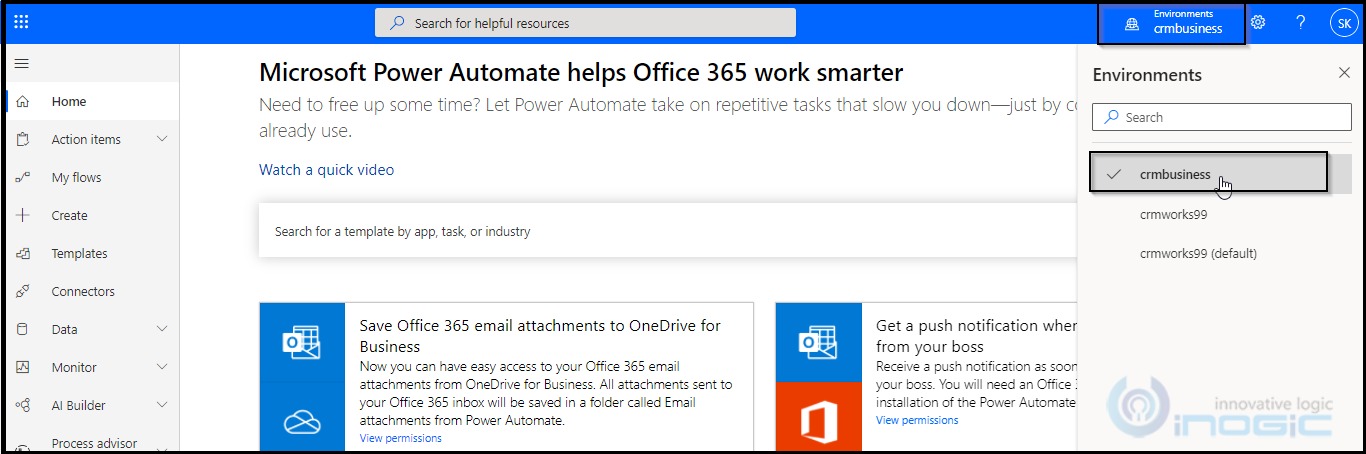The height and width of the screenshot is (454, 1366).
Task: Select the checked crmbusiness environment
Action: pyautogui.click(x=1175, y=174)
